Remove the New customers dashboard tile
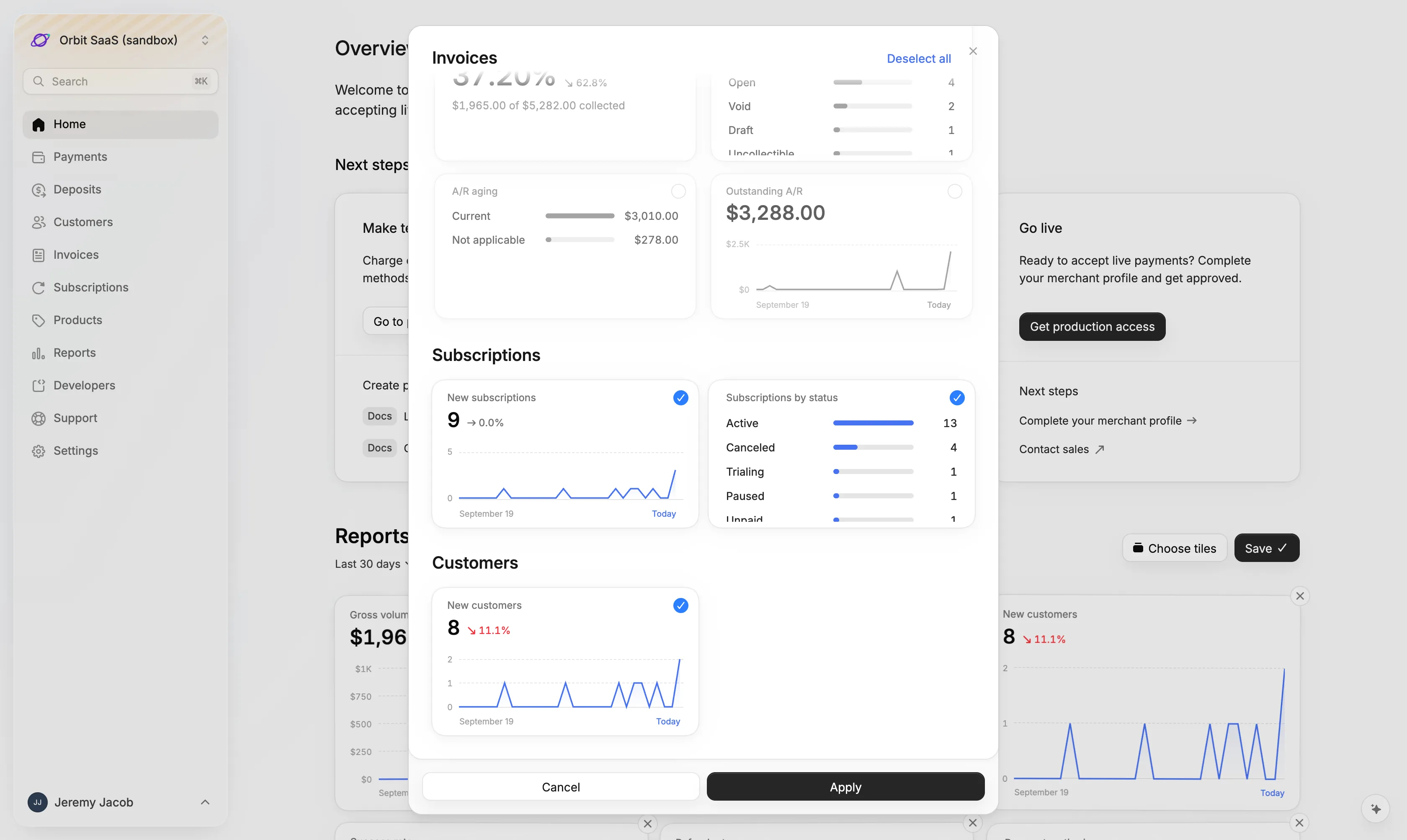 click(x=1300, y=595)
